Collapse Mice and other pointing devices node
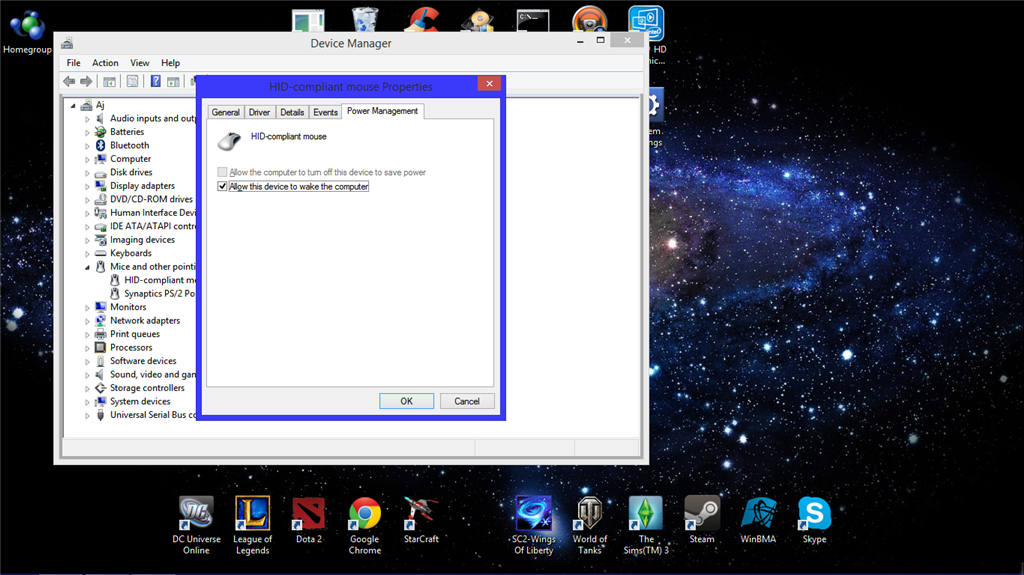The width and height of the screenshot is (1024, 575). [88, 267]
